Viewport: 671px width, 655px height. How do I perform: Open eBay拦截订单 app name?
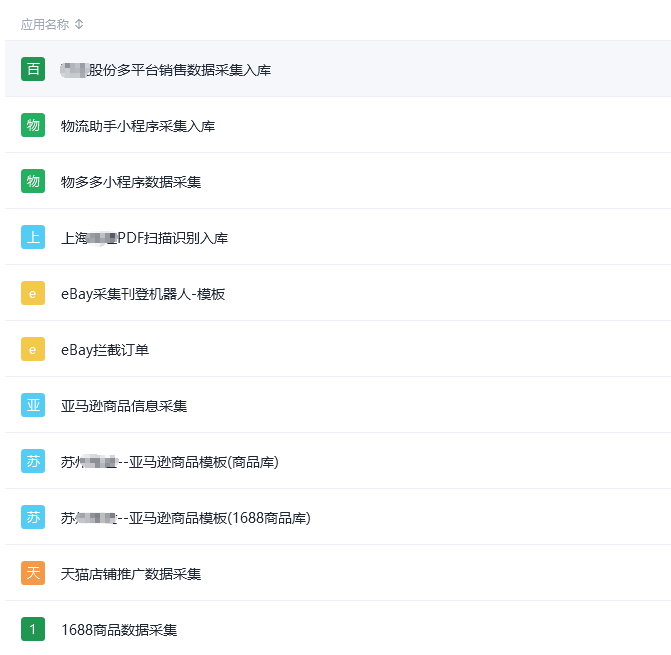[105, 350]
